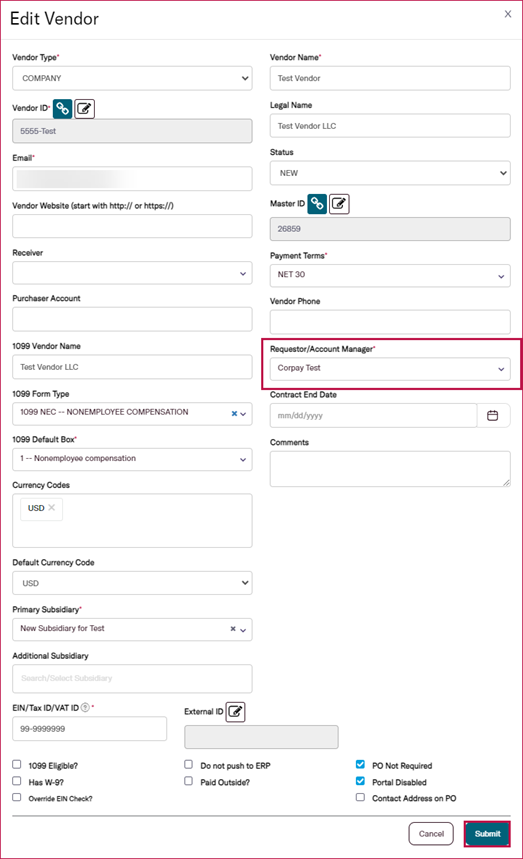Clear the 1099 Form Type selection

click(234, 414)
